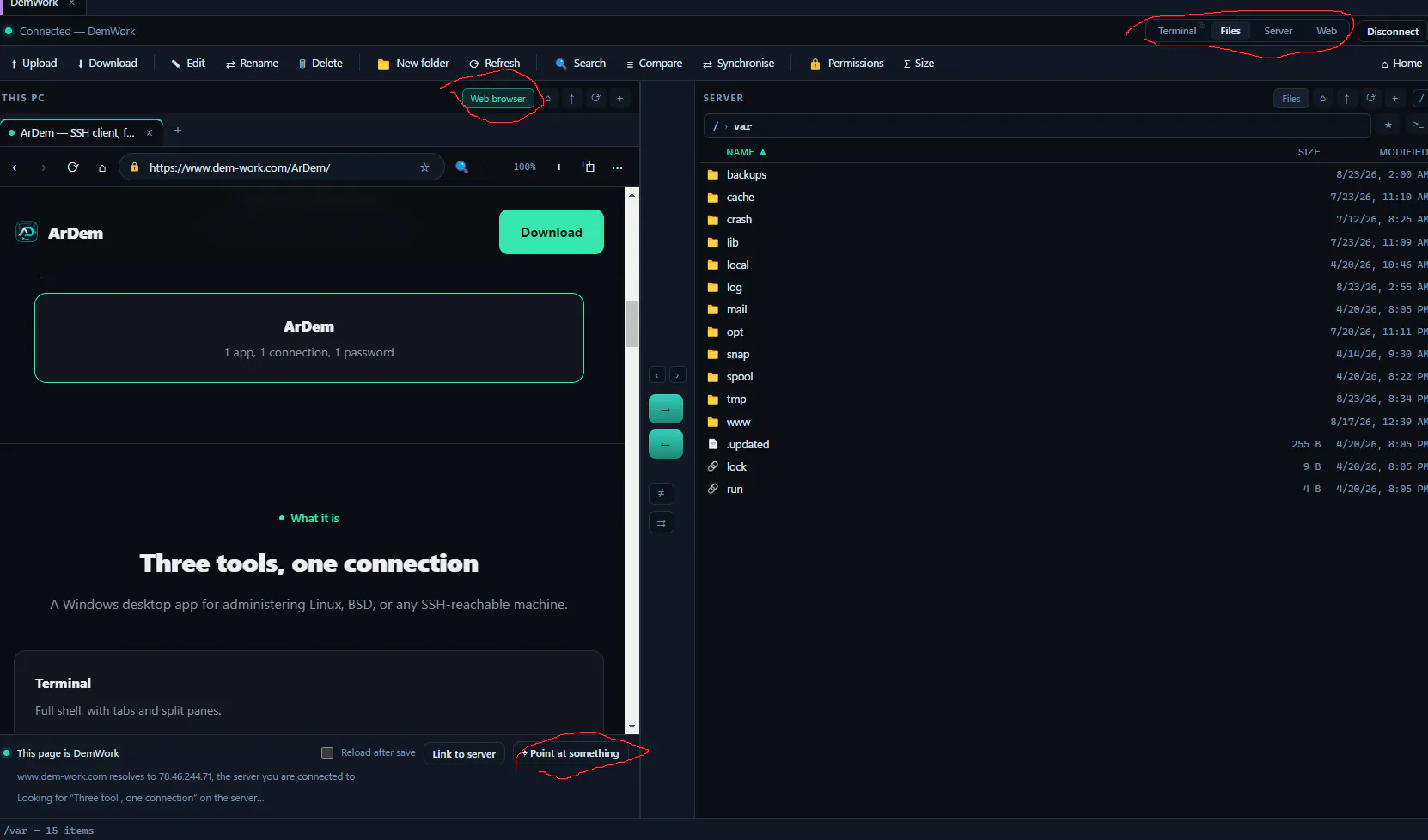The width and height of the screenshot is (1428, 840).
Task: Click the Size sigma tool
Action: pos(918,64)
